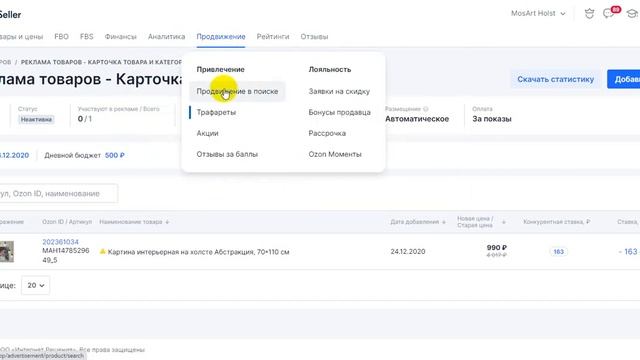
Task: Click the warning triangle beside product name
Action: (x=102, y=251)
